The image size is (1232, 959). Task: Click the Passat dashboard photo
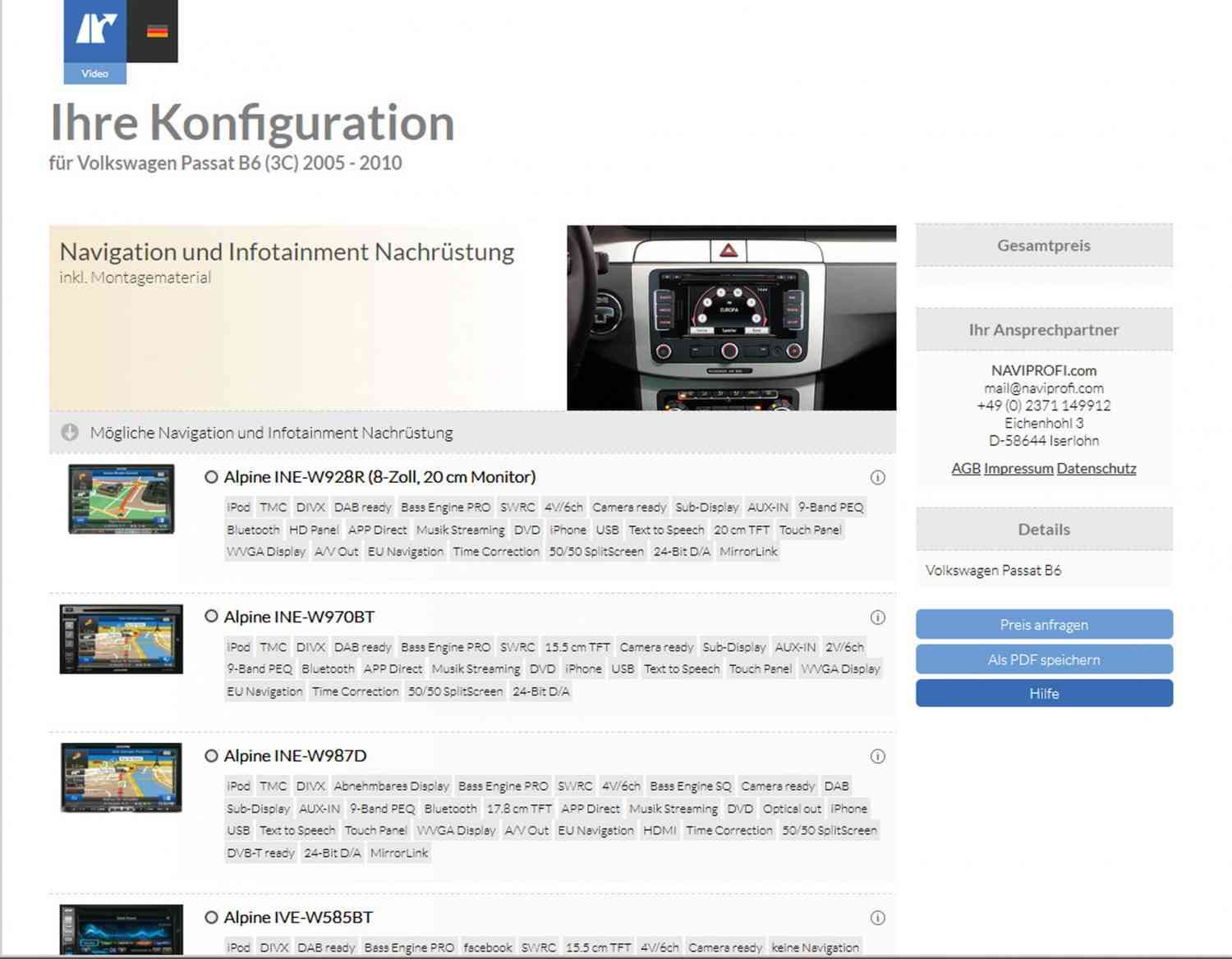coord(731,318)
